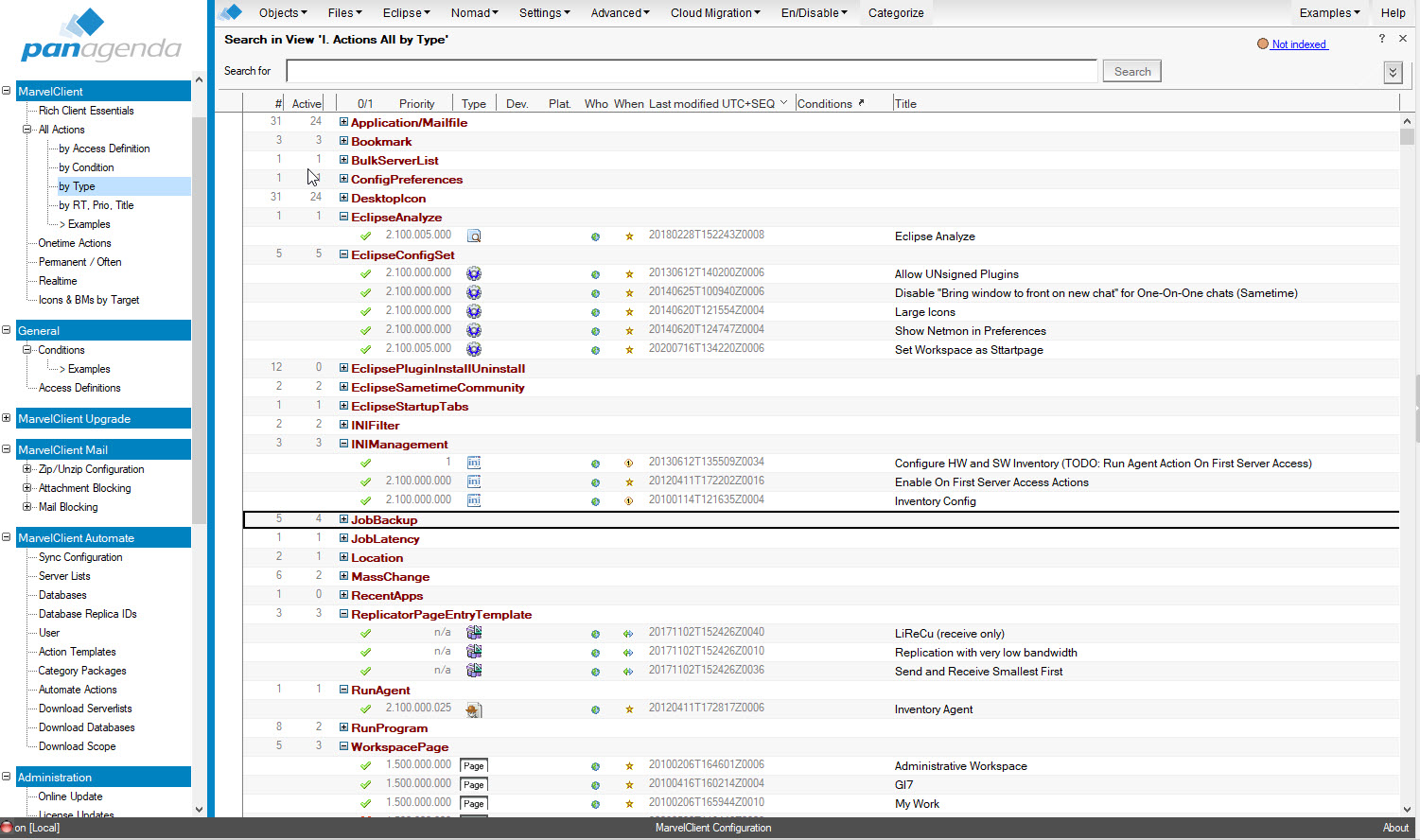Select by Condition in sidebar tree
1420x840 pixels.
(x=86, y=167)
